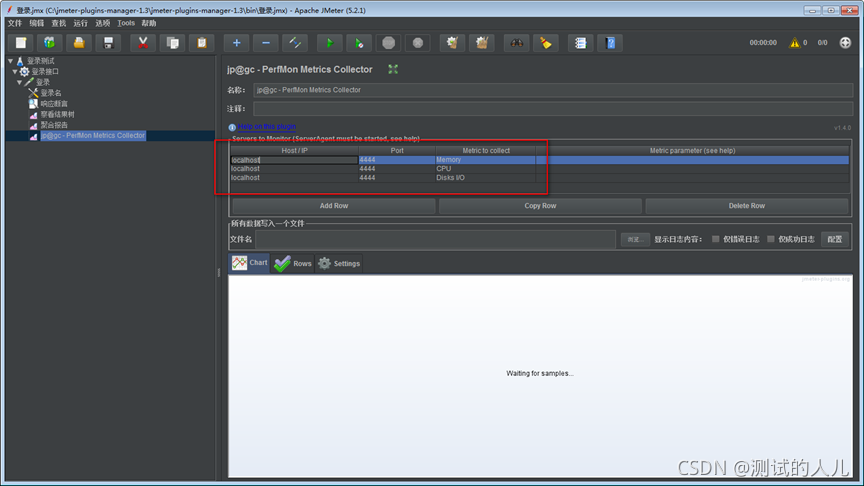
Task: Open the 文件 menu
Action: 15,23
